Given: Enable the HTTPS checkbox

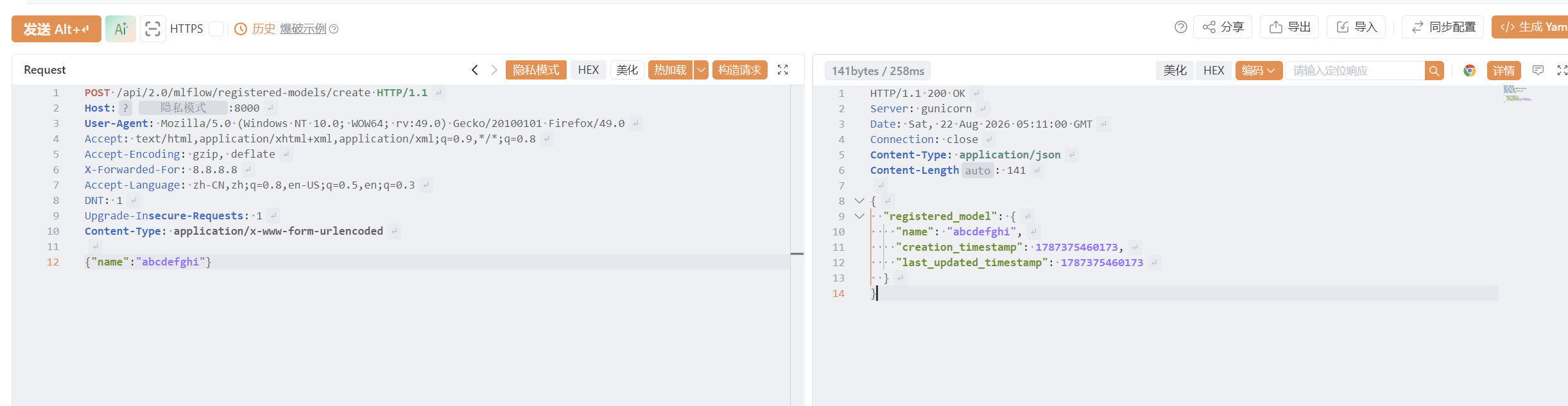Looking at the screenshot, I should (216, 29).
